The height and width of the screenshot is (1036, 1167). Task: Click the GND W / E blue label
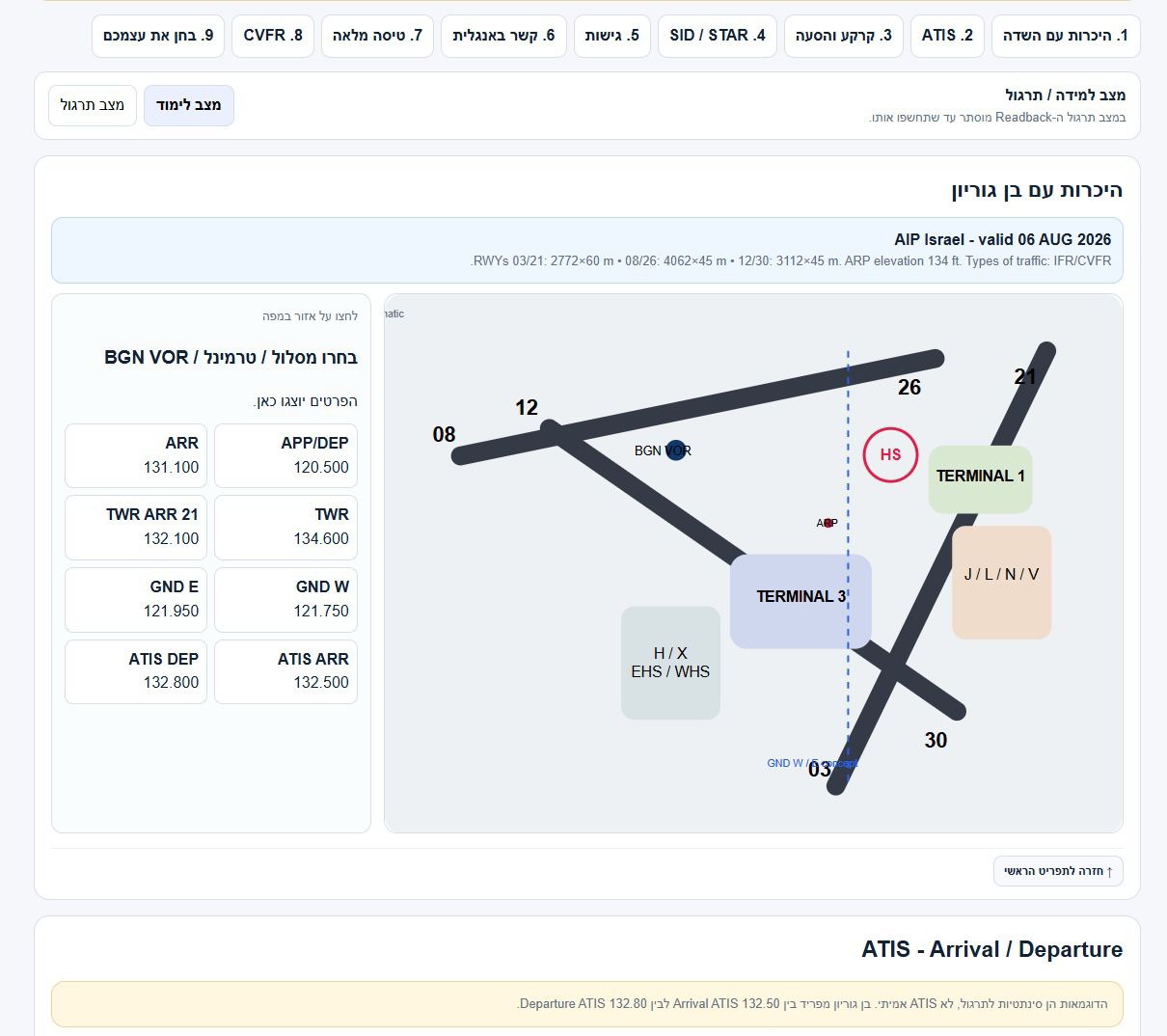click(812, 763)
